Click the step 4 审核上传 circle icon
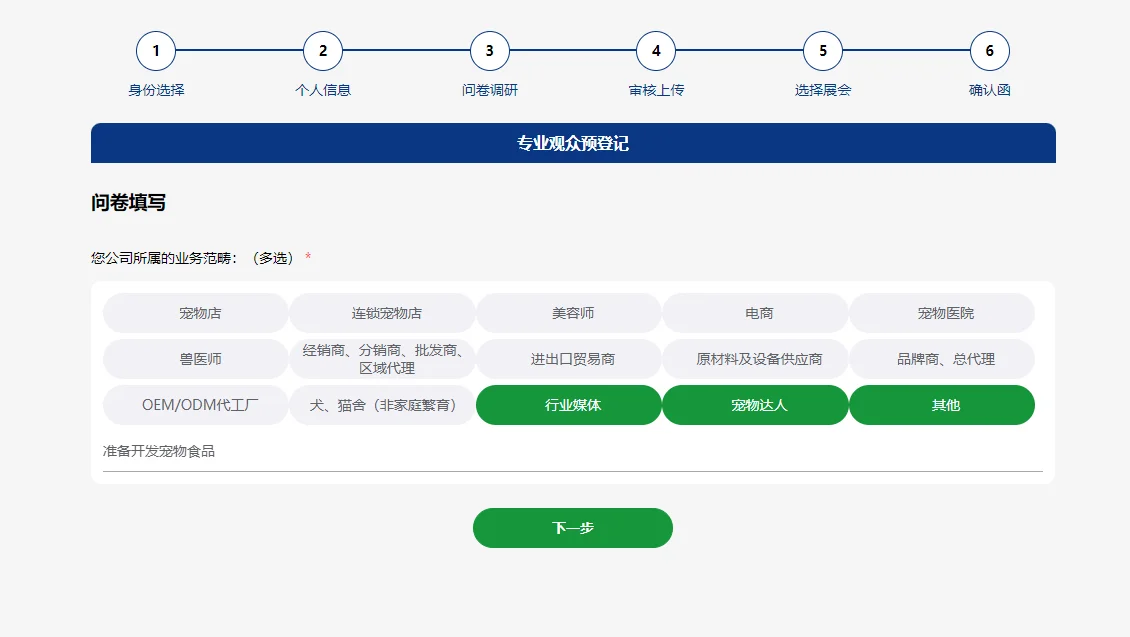 pos(656,50)
